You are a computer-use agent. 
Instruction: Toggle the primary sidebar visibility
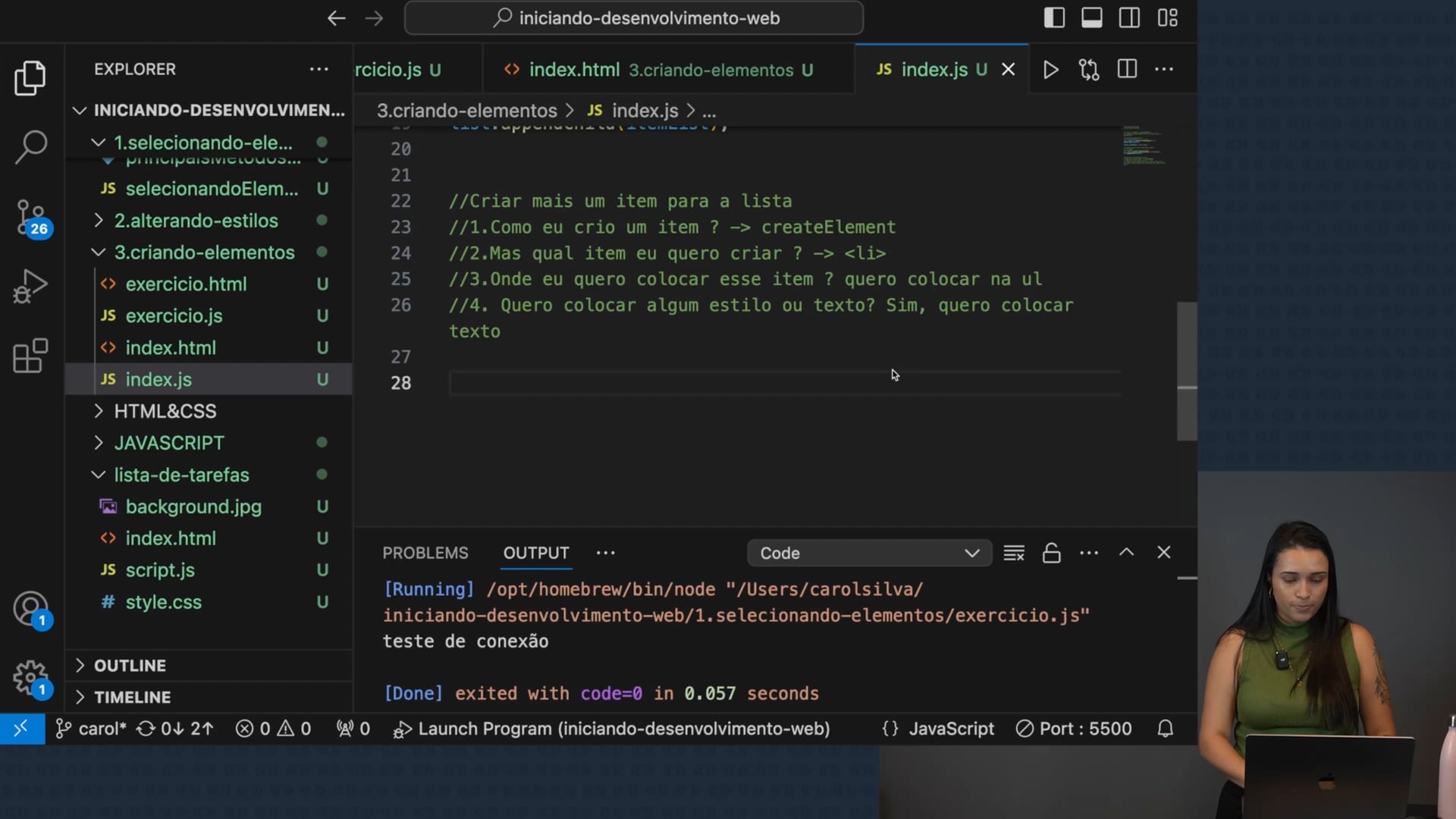click(x=1054, y=18)
